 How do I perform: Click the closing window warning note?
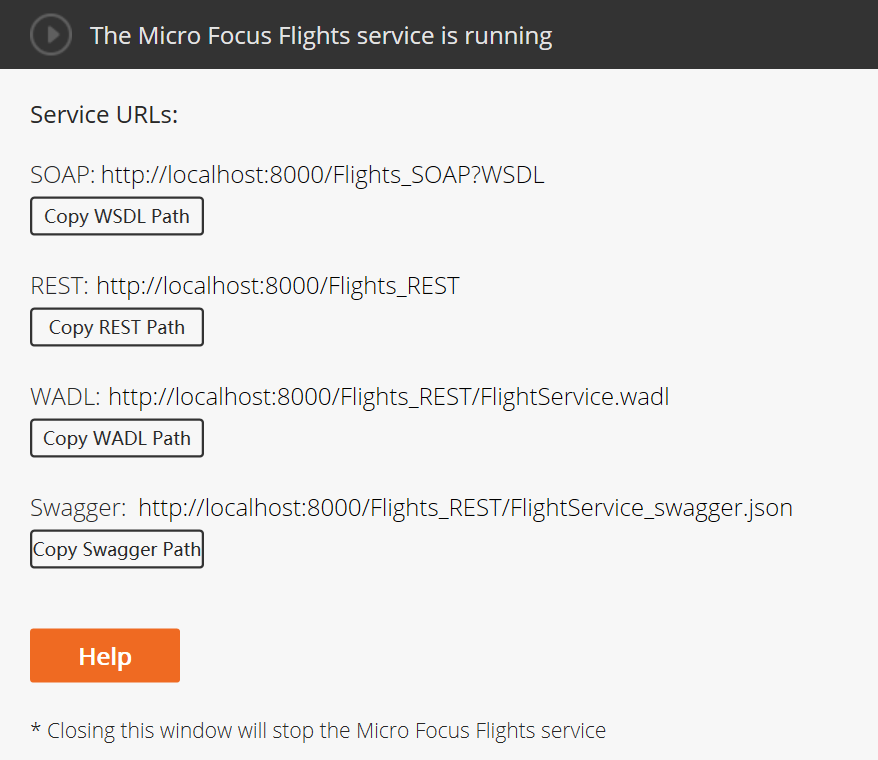point(317,730)
